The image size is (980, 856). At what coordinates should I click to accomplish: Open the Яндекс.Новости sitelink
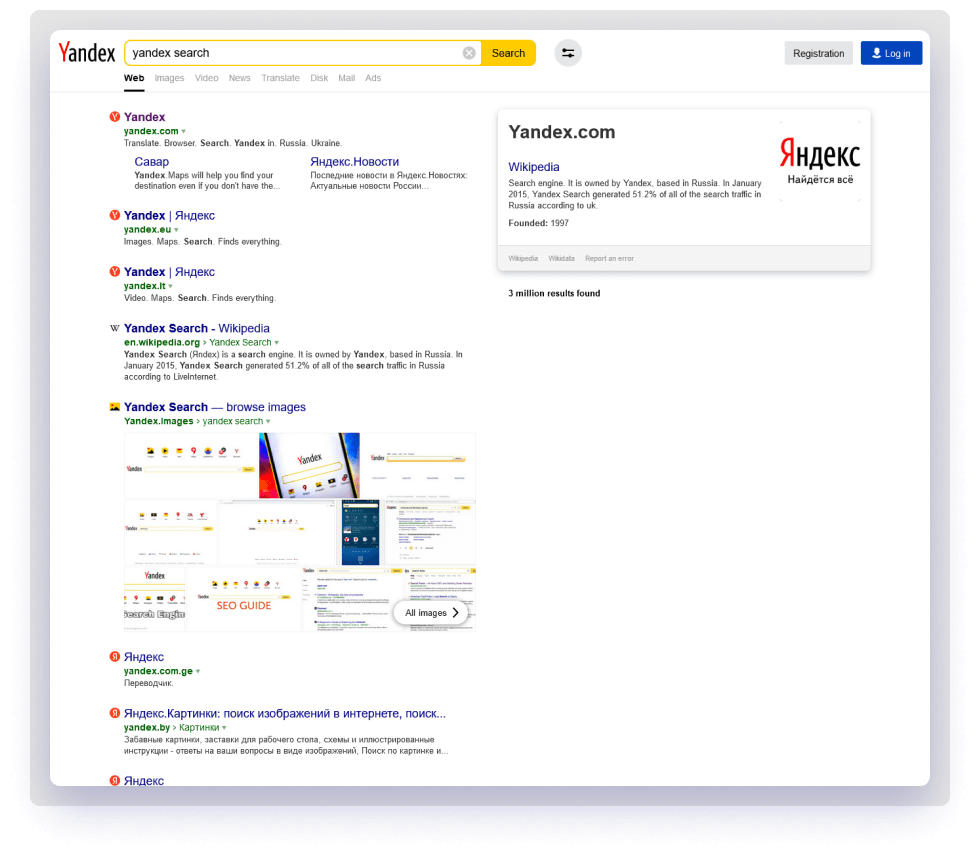click(x=354, y=162)
